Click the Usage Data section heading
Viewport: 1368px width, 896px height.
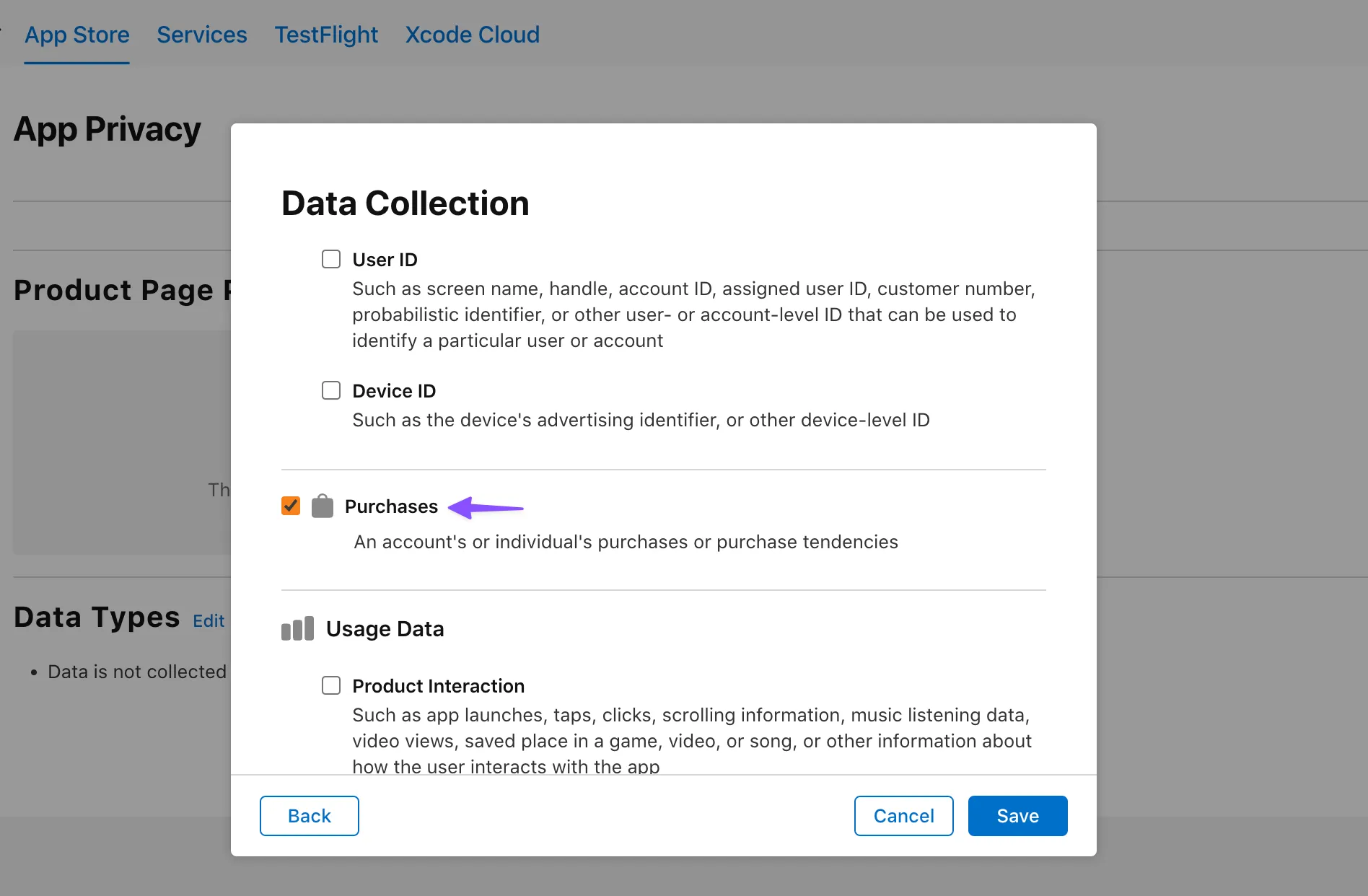[x=385, y=629]
